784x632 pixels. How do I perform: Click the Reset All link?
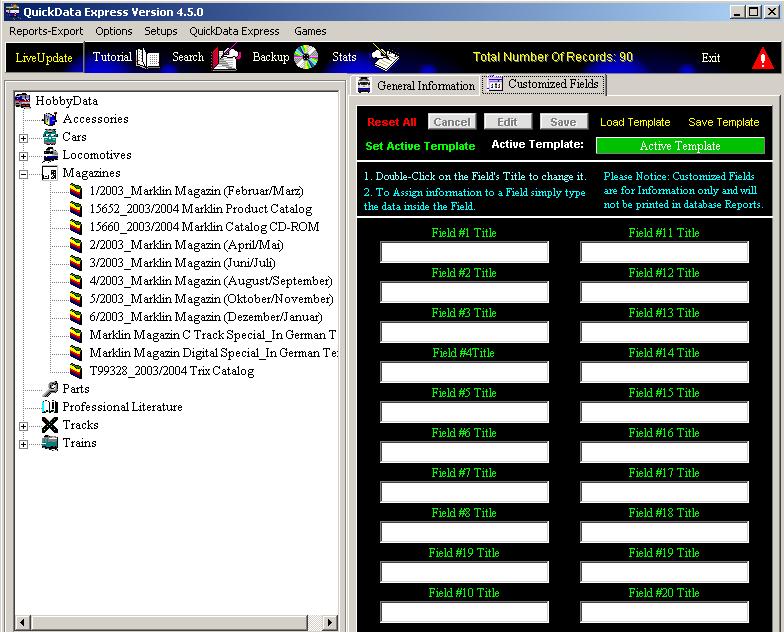click(391, 122)
